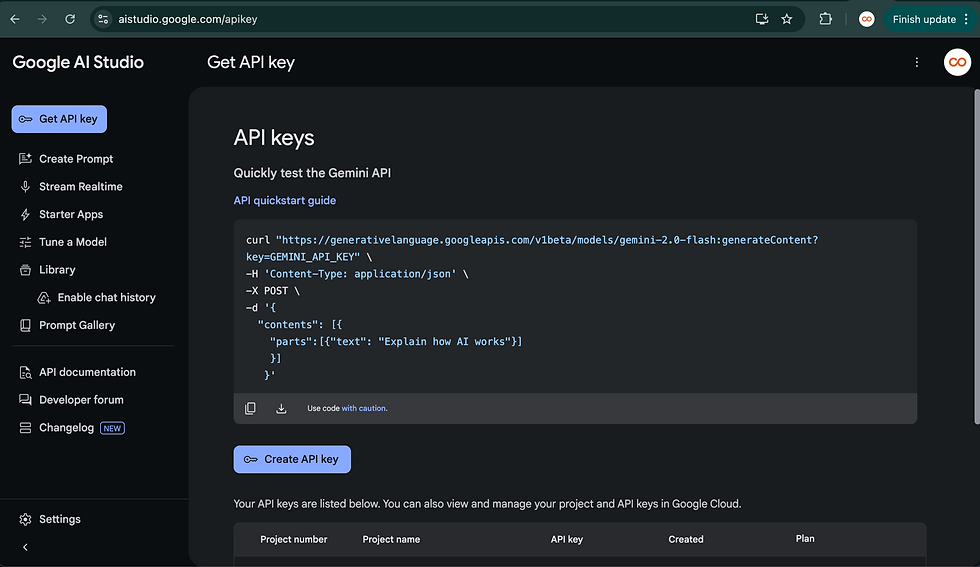Click the Stream Realtime microphone icon
This screenshot has height=567, width=980.
point(25,186)
